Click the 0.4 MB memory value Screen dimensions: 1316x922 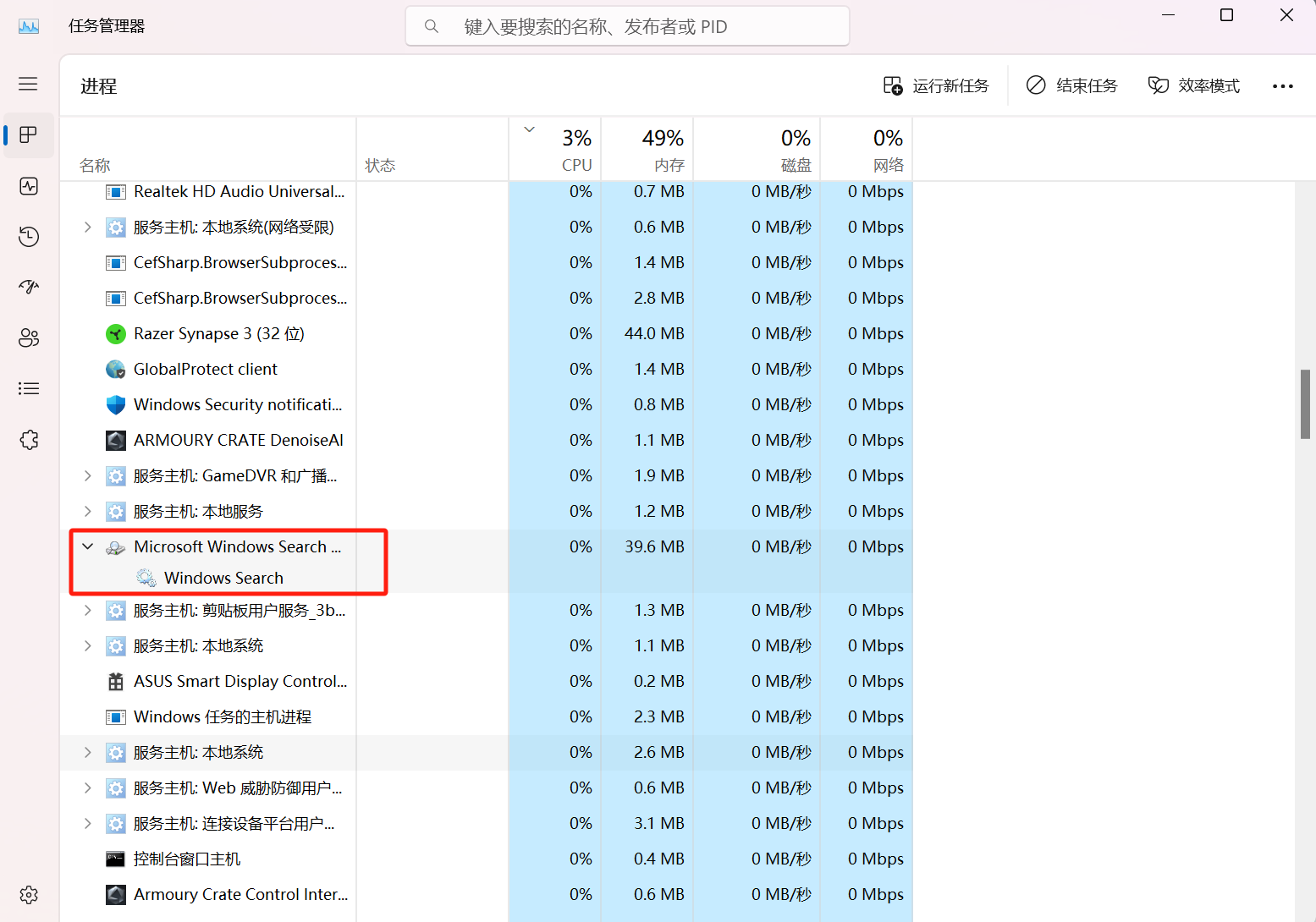[x=659, y=859]
